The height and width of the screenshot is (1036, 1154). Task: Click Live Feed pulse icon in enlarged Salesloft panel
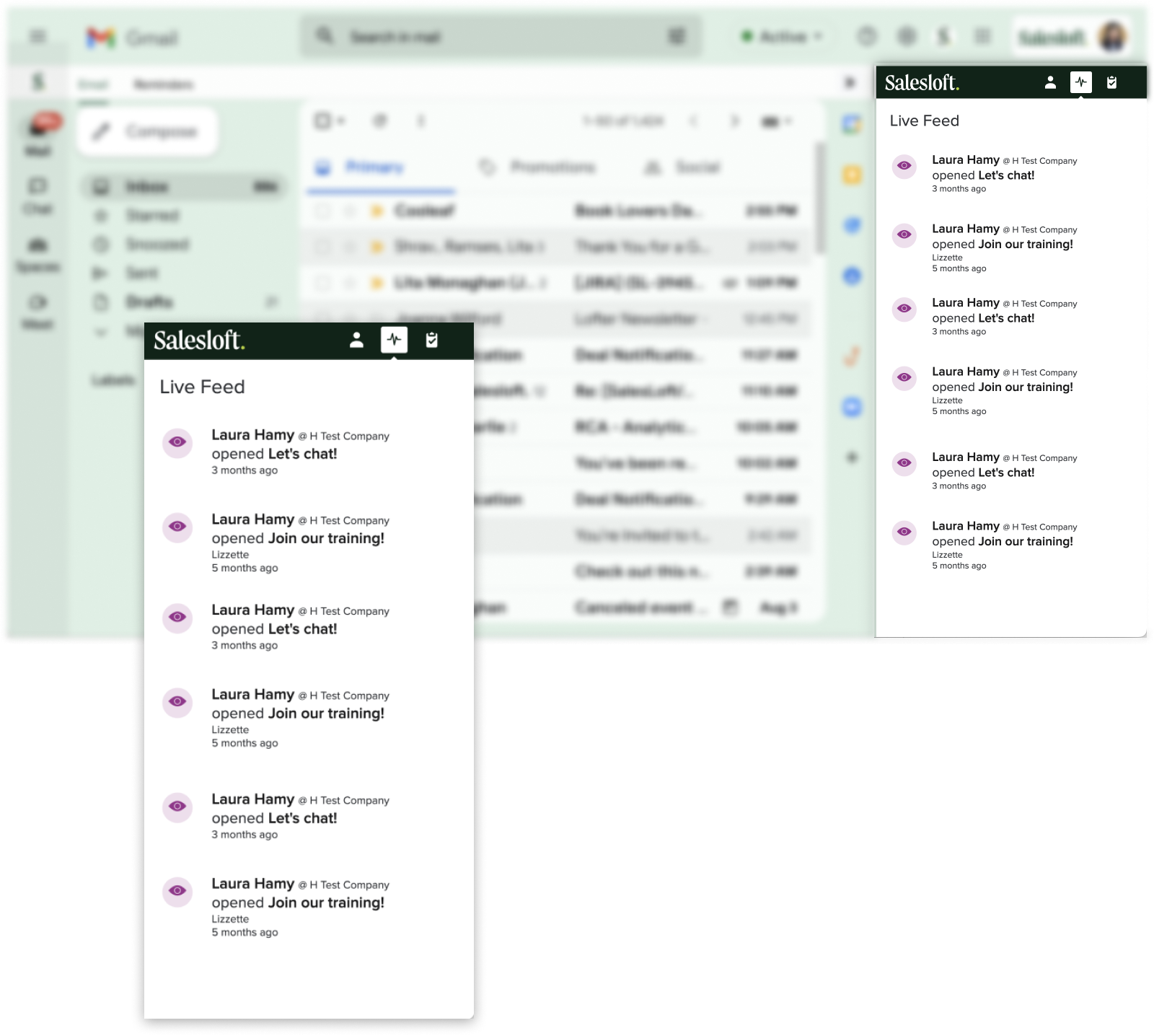pyautogui.click(x=394, y=340)
